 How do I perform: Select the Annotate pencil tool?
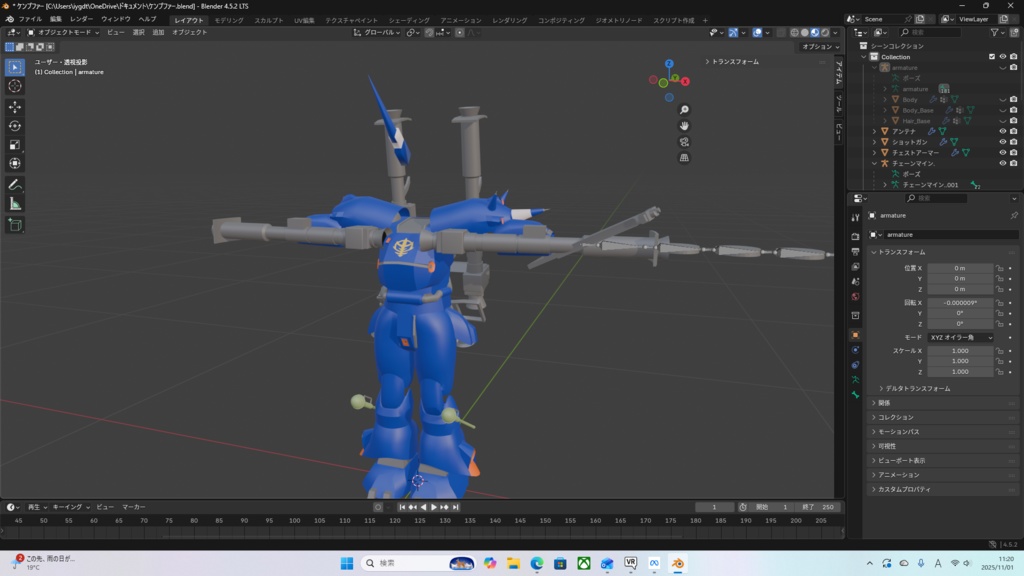pyautogui.click(x=15, y=185)
